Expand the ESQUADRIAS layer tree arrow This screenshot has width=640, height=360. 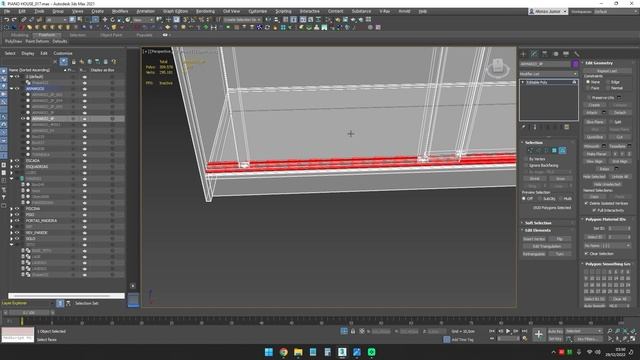point(11,167)
